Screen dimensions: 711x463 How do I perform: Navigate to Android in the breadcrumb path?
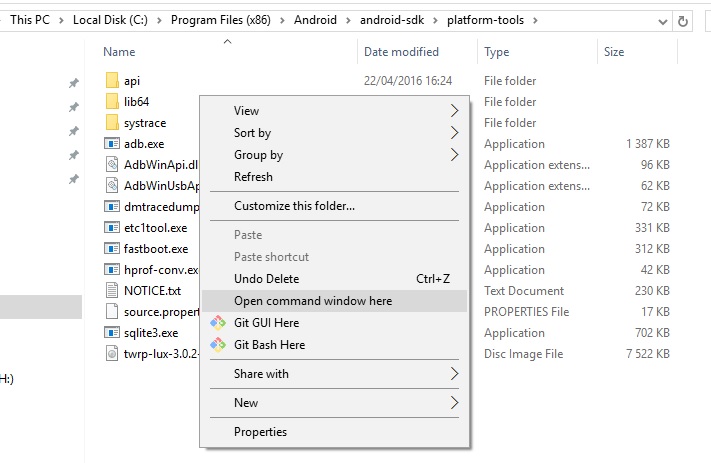click(315, 20)
